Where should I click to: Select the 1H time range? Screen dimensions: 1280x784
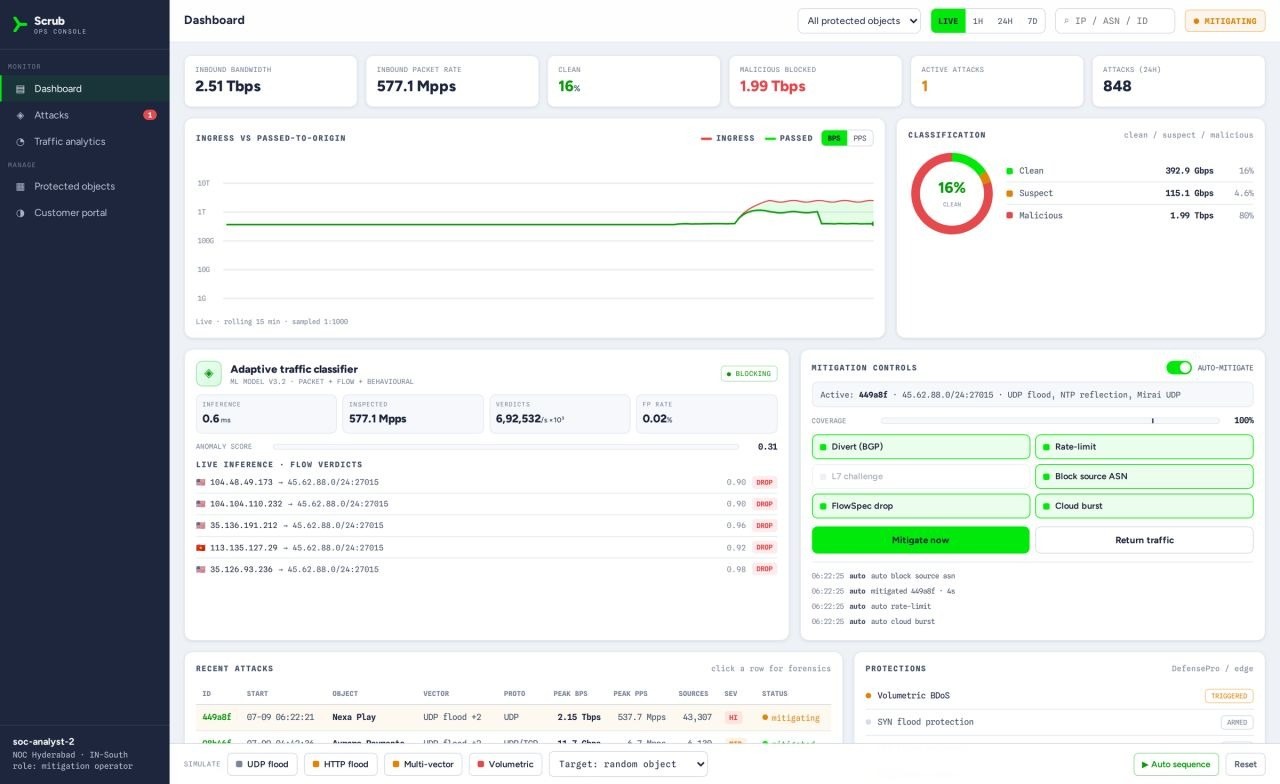(978, 21)
